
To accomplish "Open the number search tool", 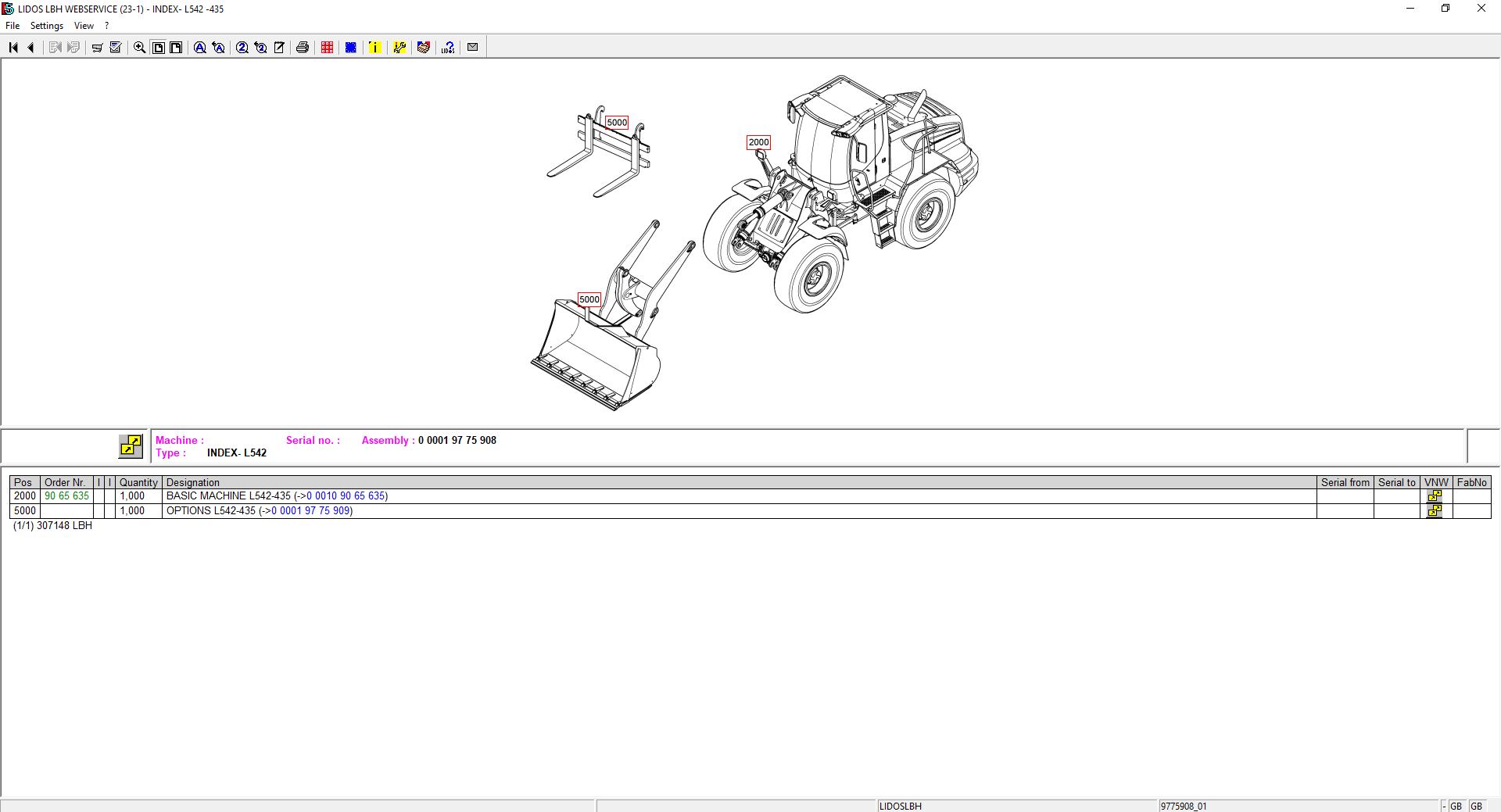I will click(242, 47).
